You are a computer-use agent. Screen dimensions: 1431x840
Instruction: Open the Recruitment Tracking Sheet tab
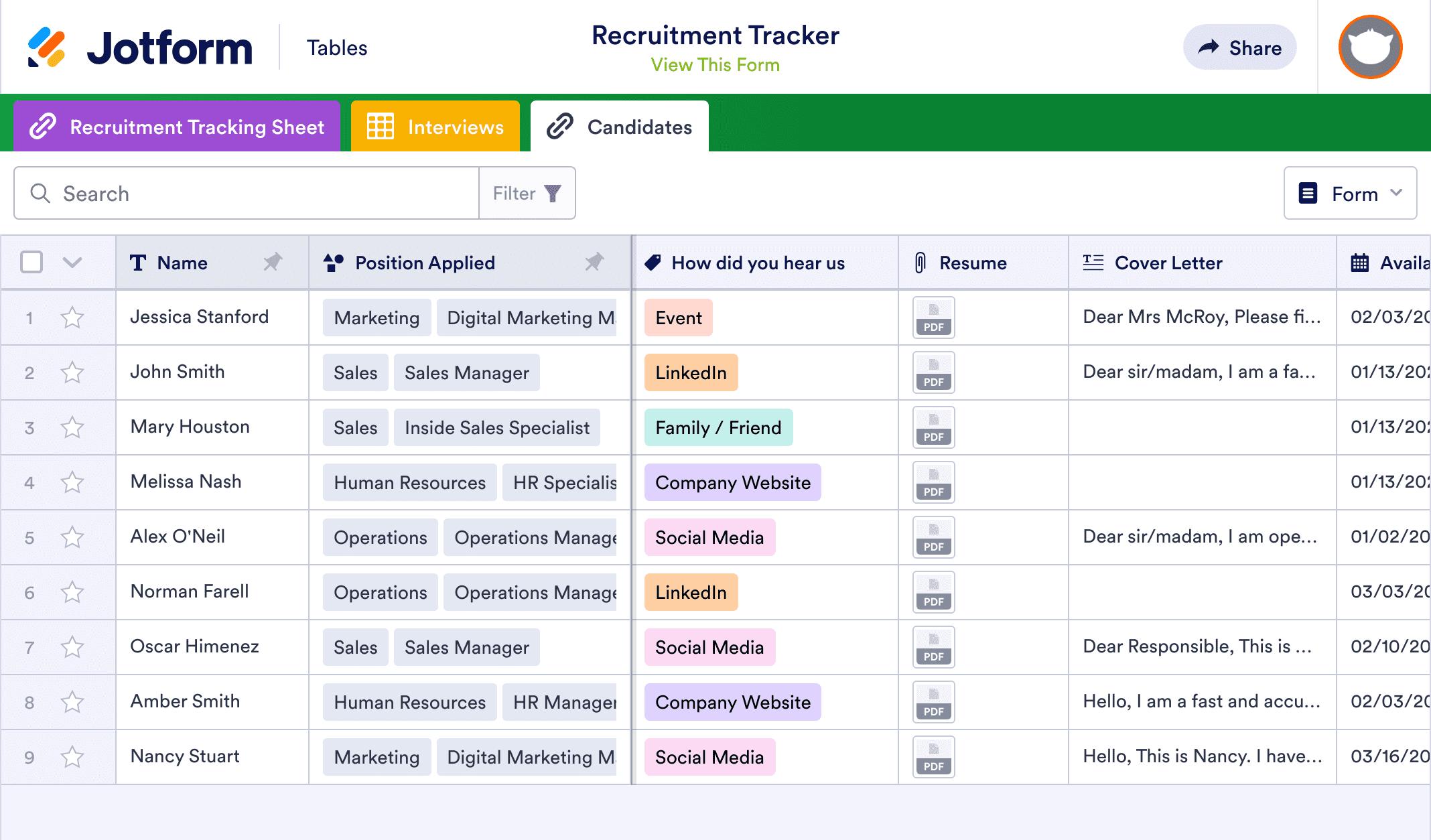pyautogui.click(x=176, y=126)
